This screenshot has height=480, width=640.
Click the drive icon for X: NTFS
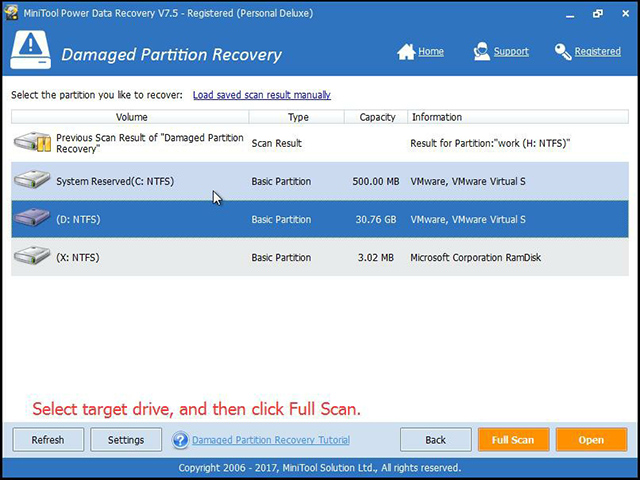tap(32, 256)
